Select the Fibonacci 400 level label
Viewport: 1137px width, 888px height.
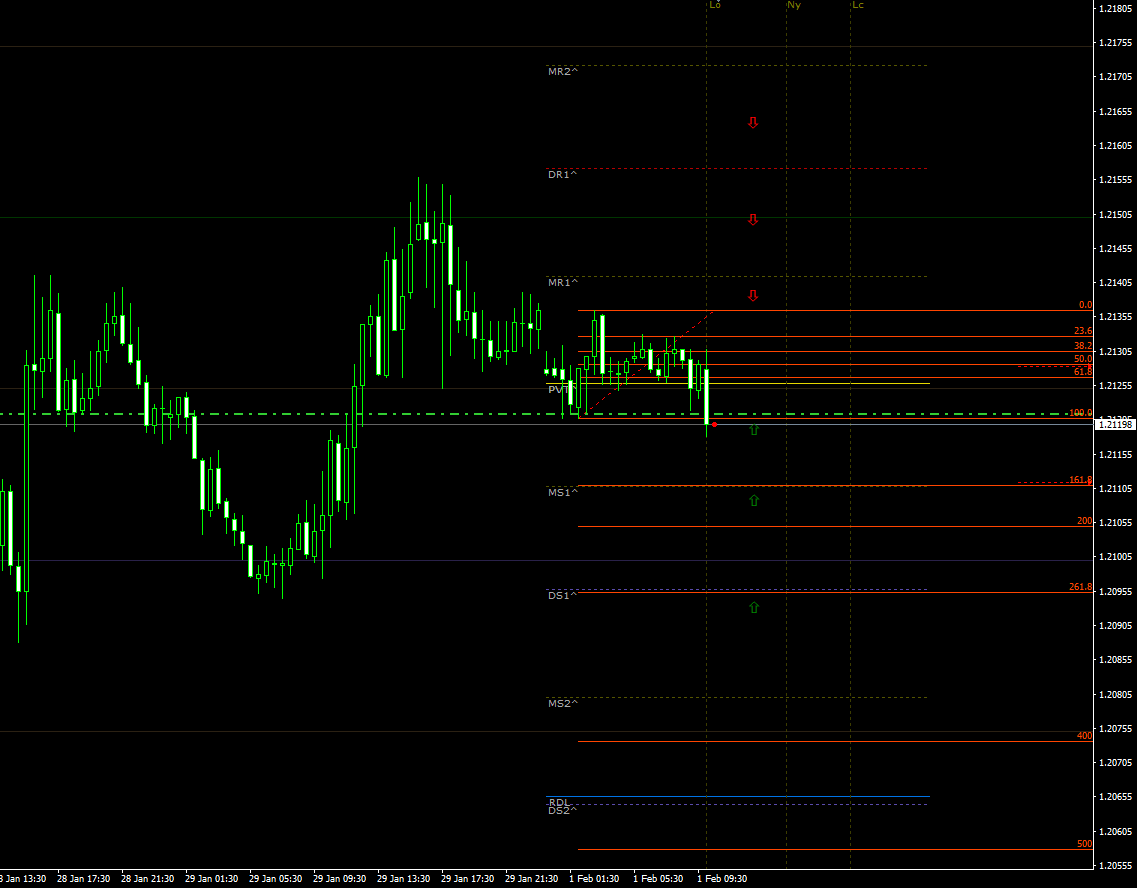click(x=1084, y=736)
